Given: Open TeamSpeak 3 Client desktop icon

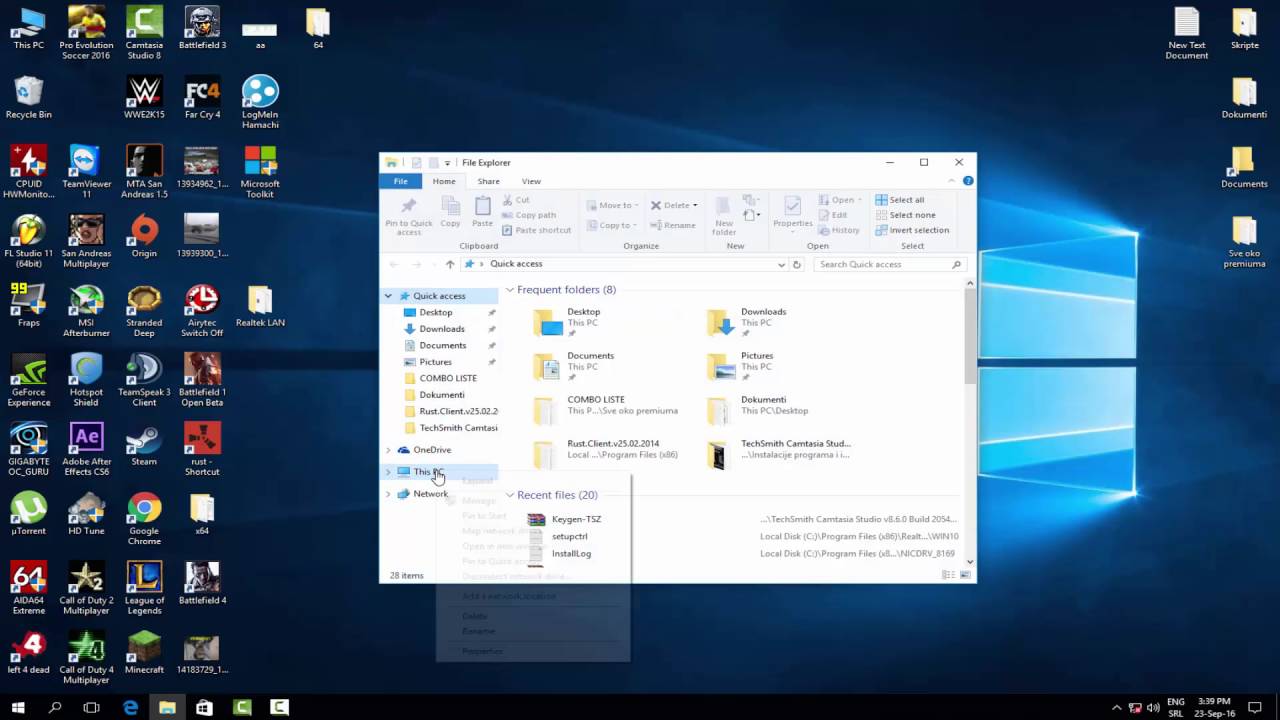Looking at the screenshot, I should [x=144, y=380].
